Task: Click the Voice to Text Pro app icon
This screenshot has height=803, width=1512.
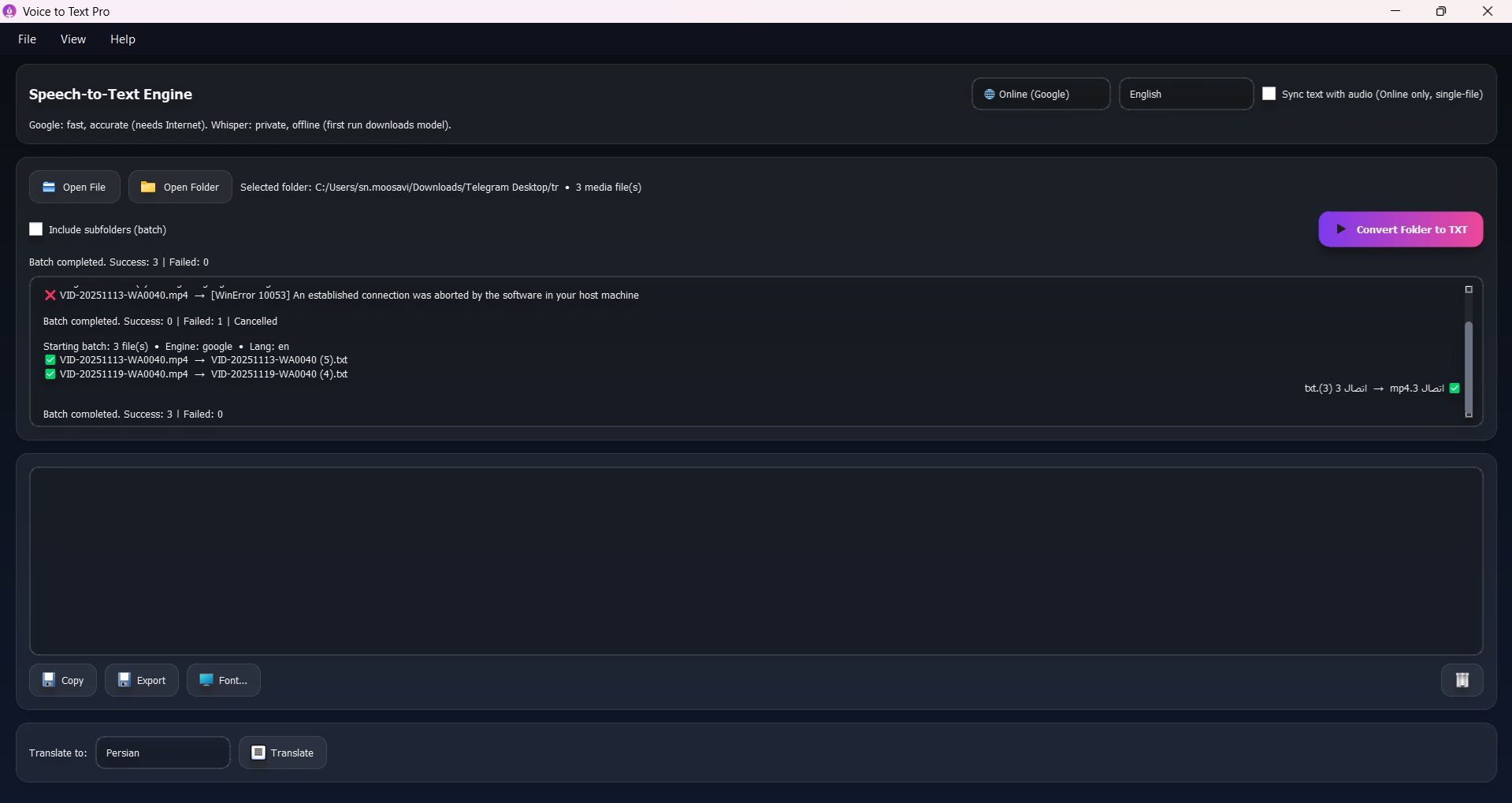Action: (x=9, y=11)
